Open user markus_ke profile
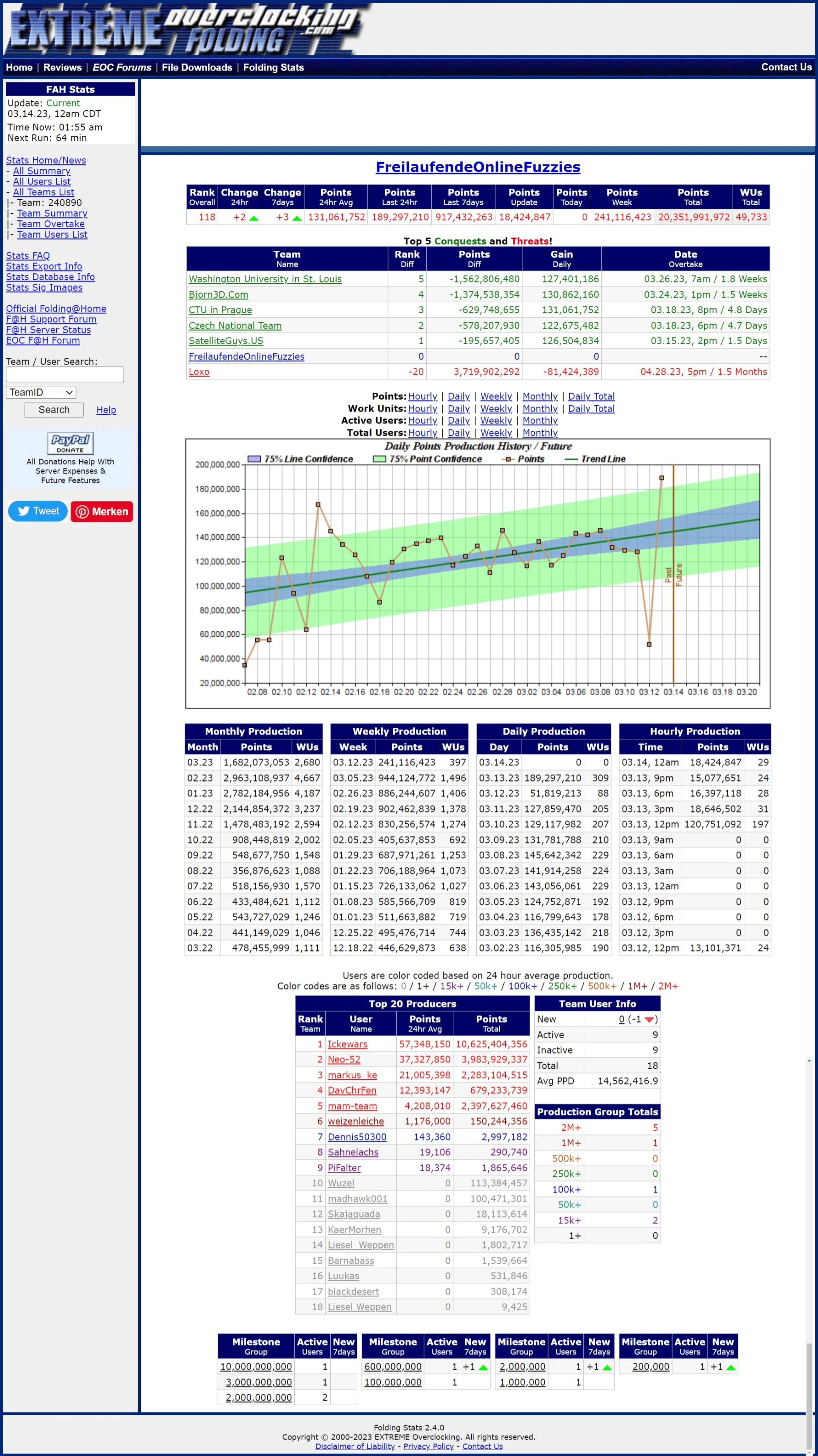This screenshot has width=818, height=1456. [x=353, y=1076]
